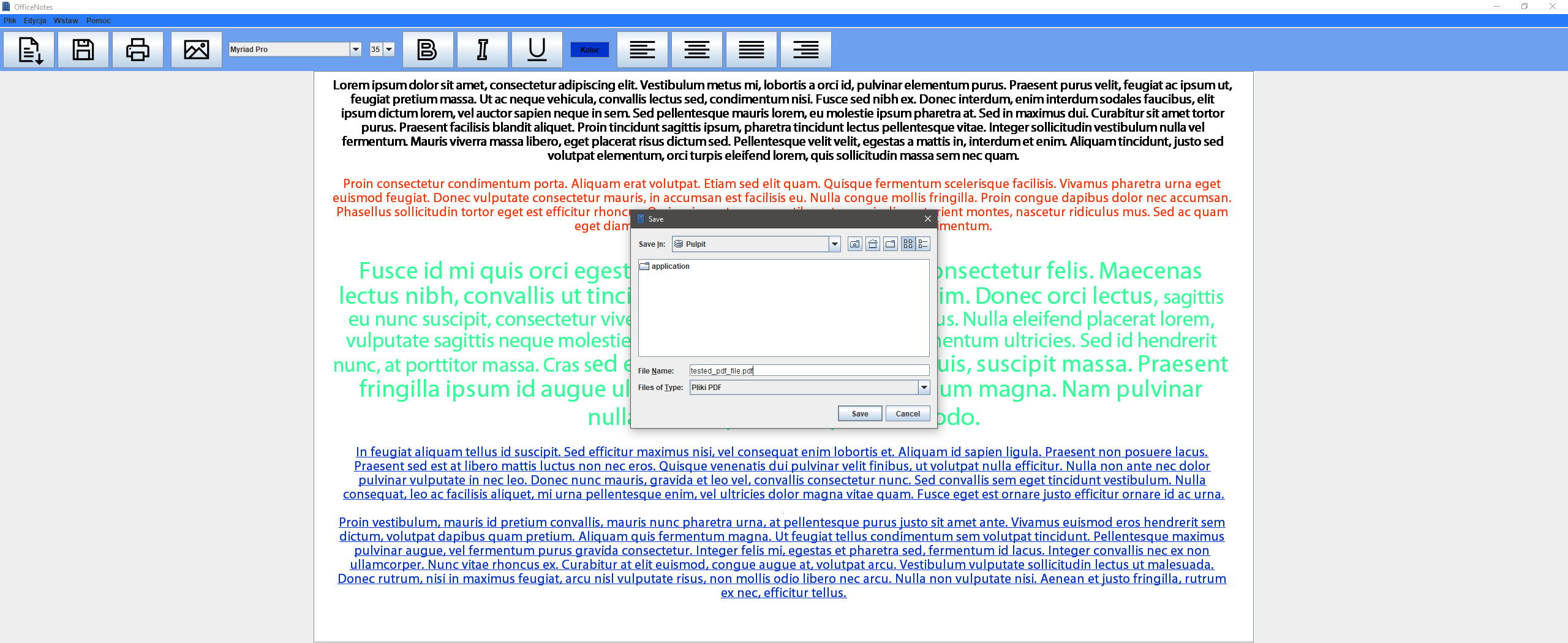The image size is (1568, 643).
Task: Center align the text
Action: pyautogui.click(x=697, y=50)
